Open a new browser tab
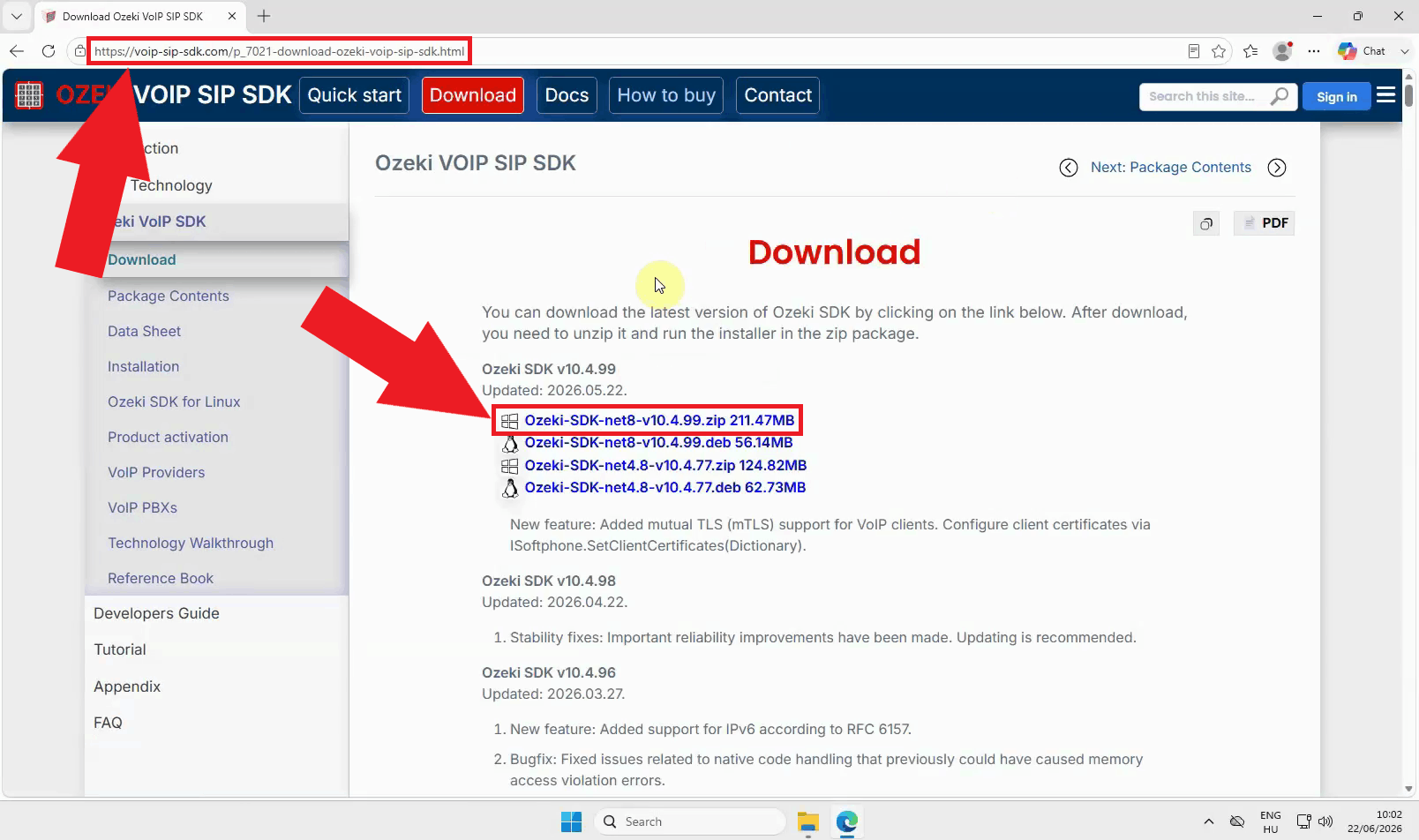Viewport: 1419px width, 840px height. click(x=264, y=16)
